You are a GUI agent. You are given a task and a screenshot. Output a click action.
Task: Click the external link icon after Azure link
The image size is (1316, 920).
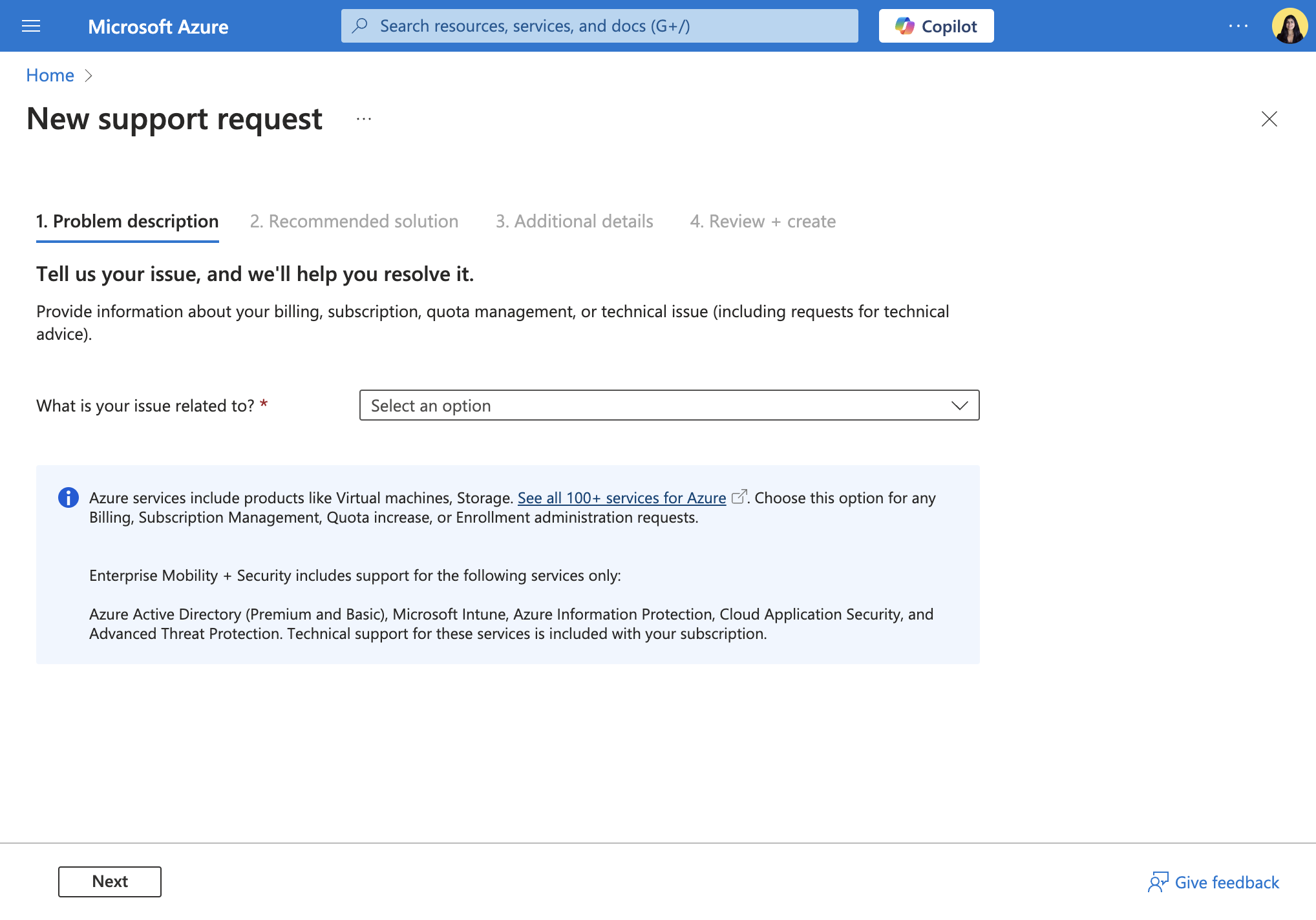[739, 497]
